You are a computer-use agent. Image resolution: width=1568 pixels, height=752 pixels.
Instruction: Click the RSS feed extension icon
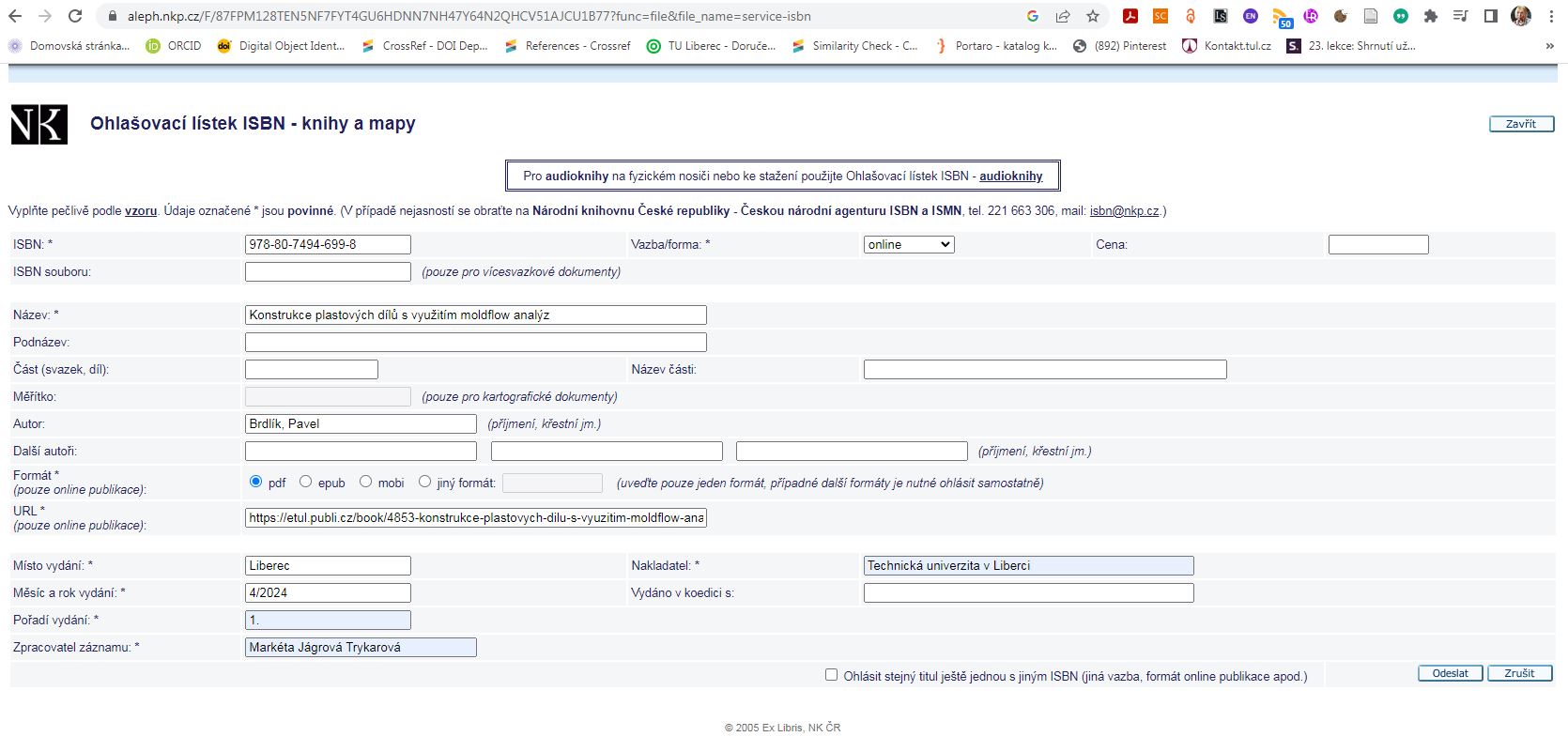click(x=1281, y=17)
